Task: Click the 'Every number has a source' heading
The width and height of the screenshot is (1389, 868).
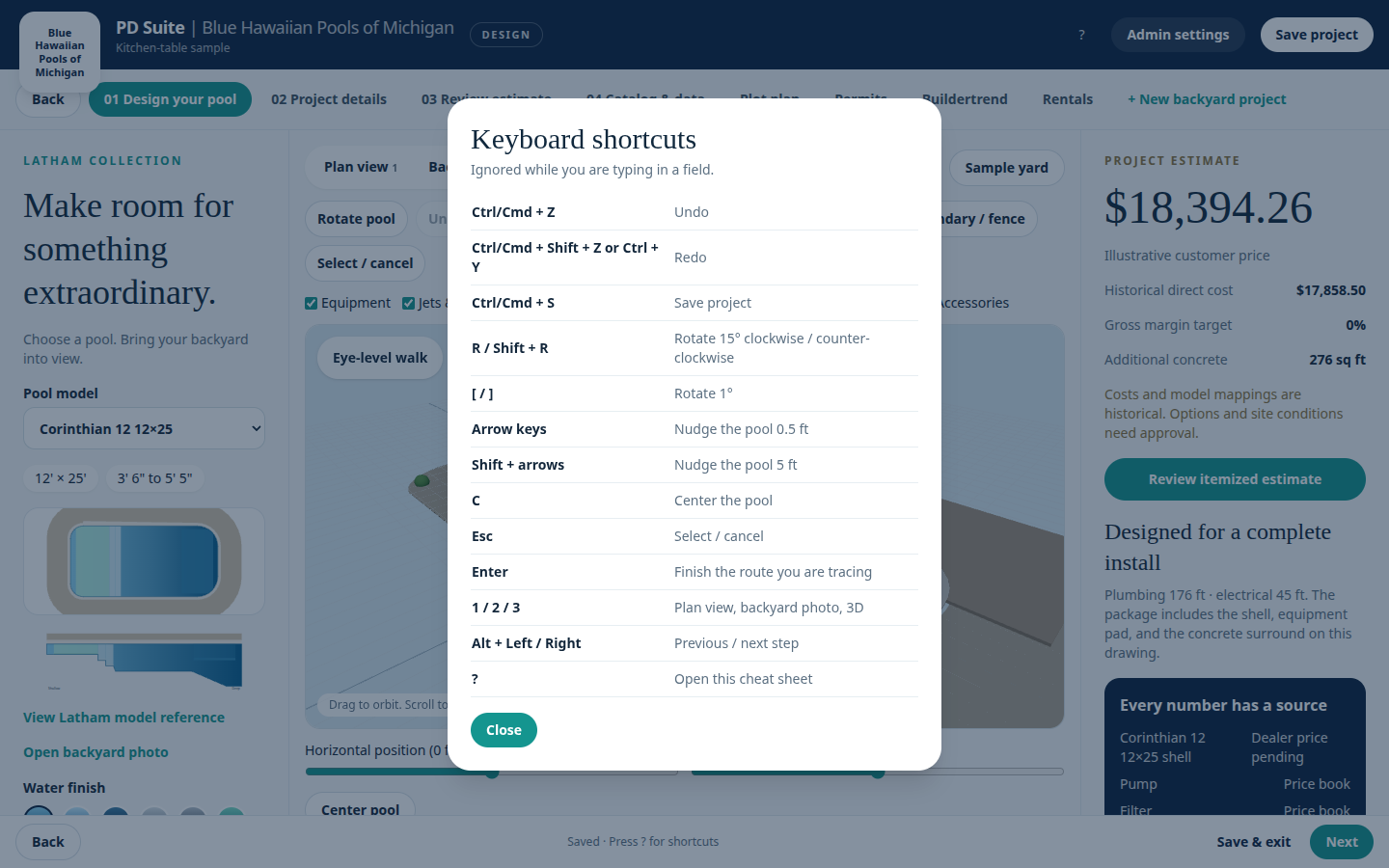Action: (1223, 705)
